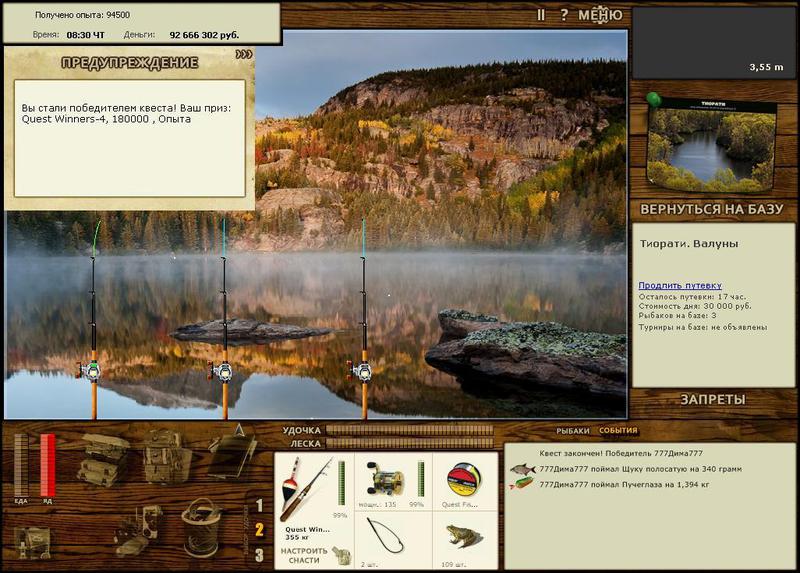This screenshot has height=573, width=800.
Task: Click the quest winner prize message text
Action: click(x=126, y=113)
